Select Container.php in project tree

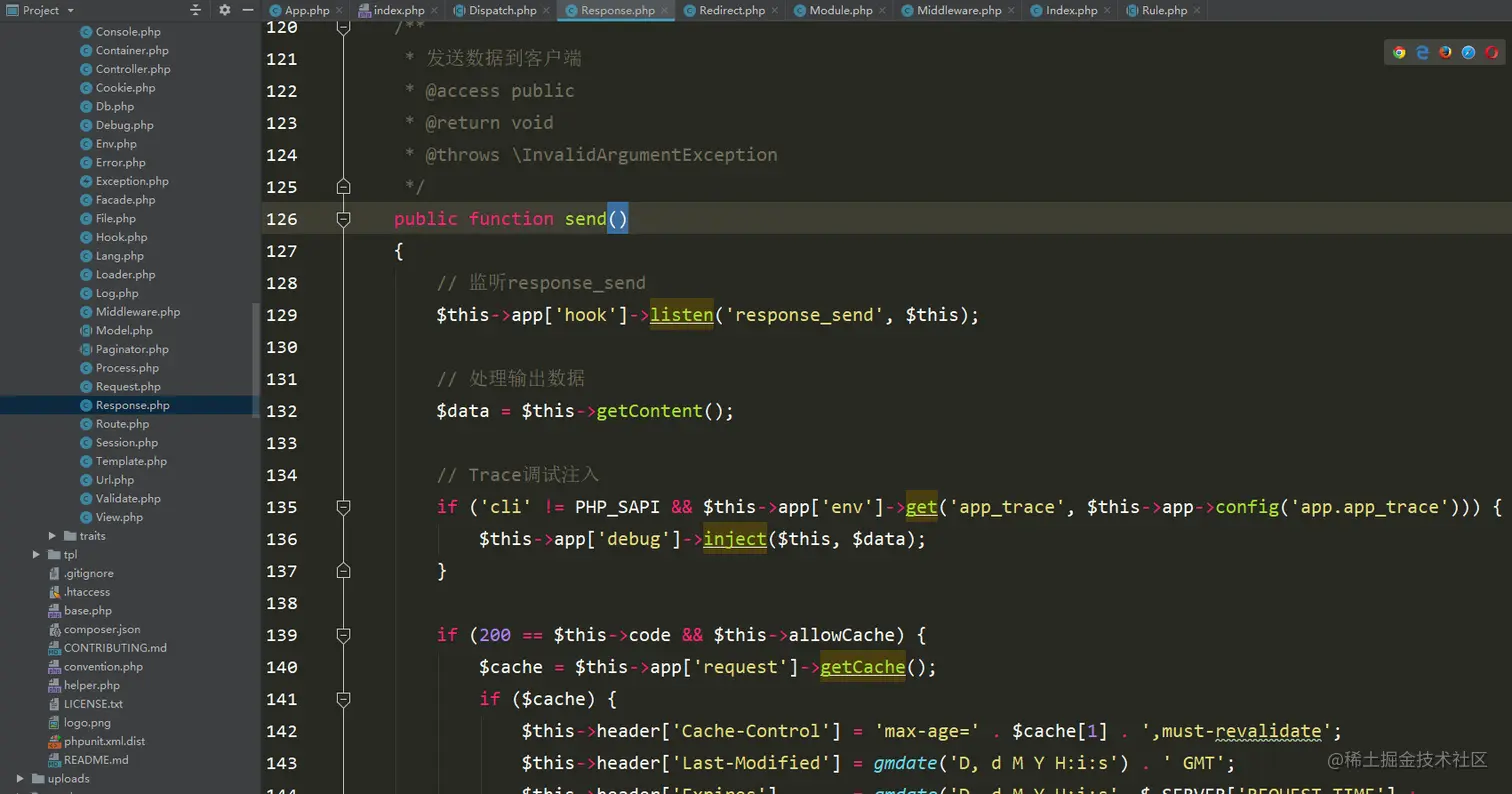tap(132, 50)
